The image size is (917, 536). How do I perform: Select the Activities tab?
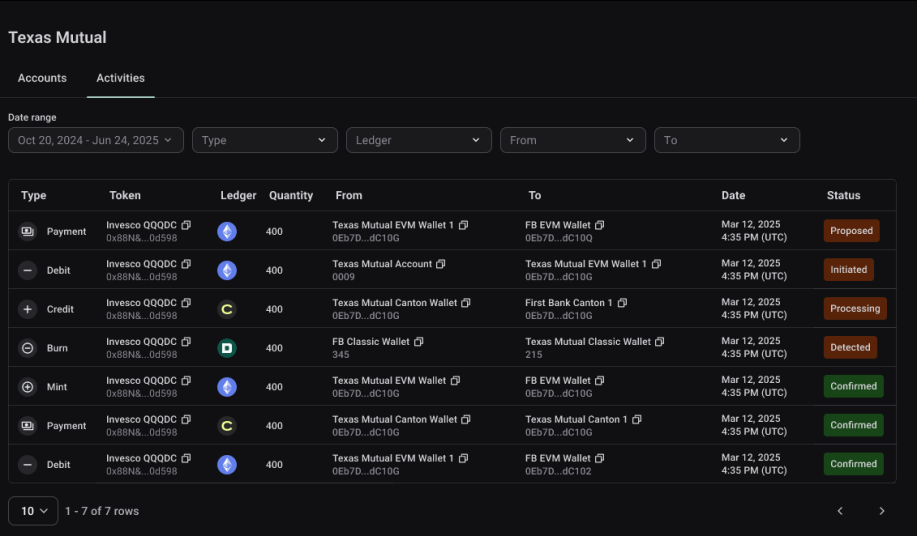[x=120, y=78]
